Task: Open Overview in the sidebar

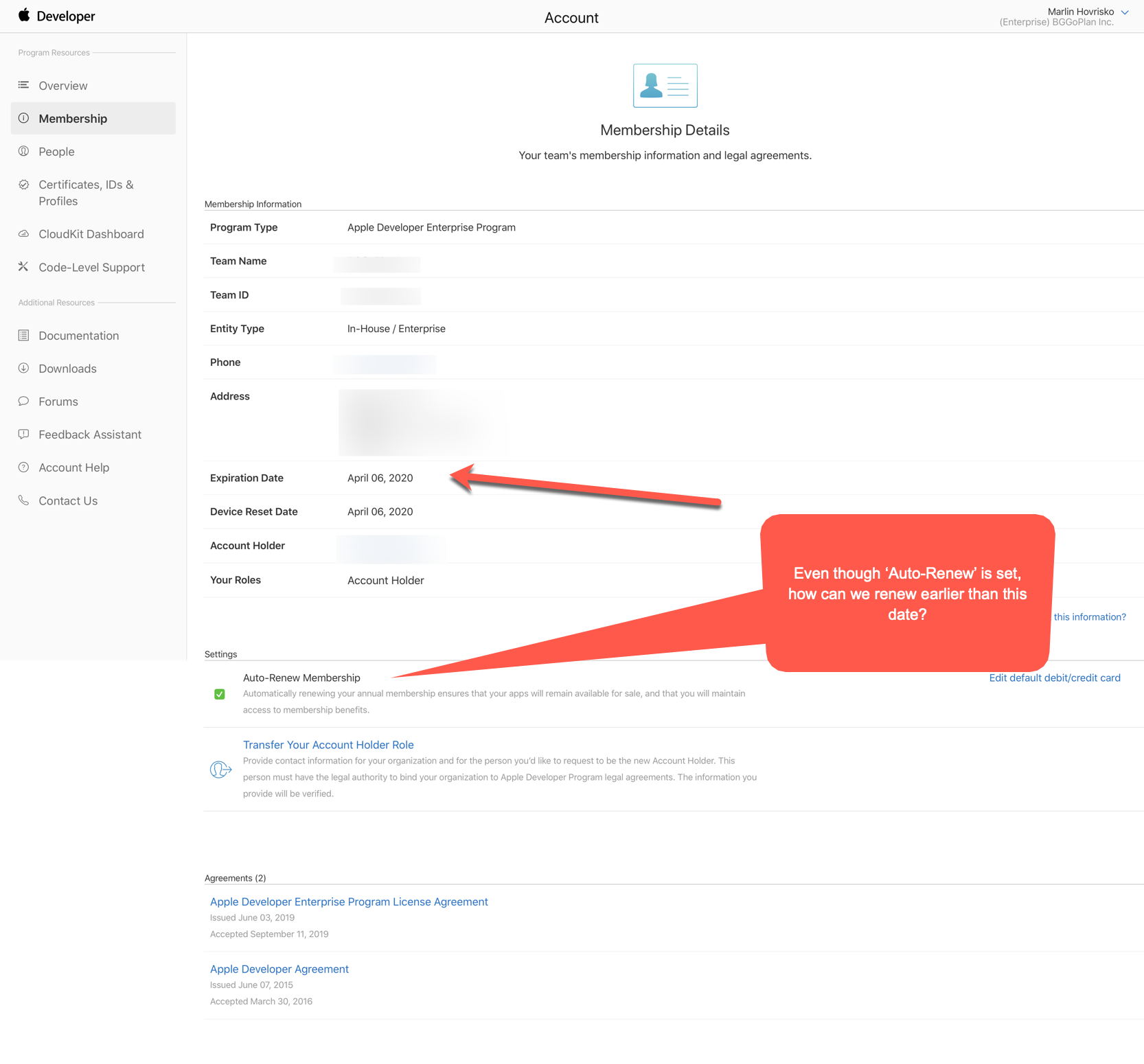Action: tap(63, 85)
